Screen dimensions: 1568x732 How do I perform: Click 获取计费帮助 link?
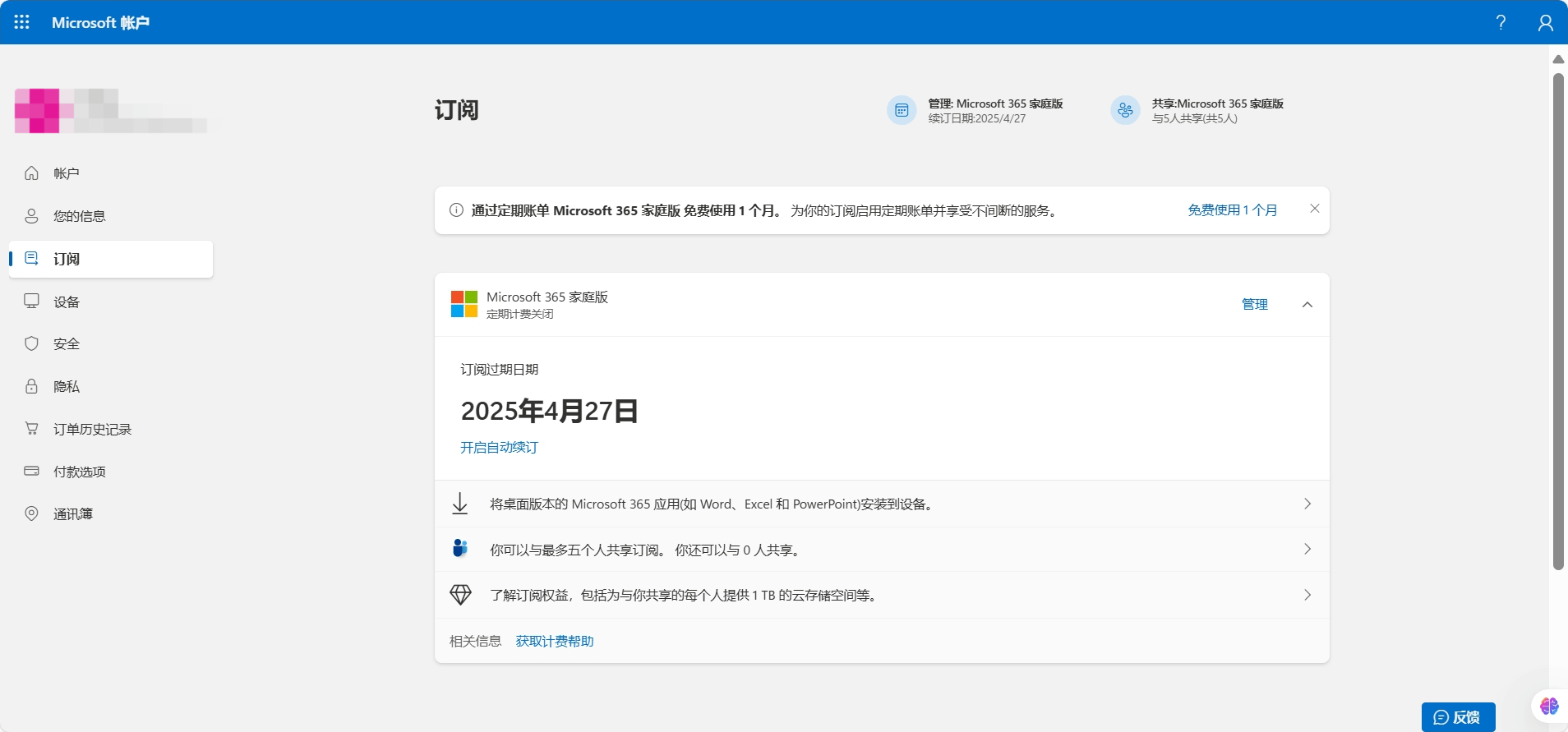555,641
